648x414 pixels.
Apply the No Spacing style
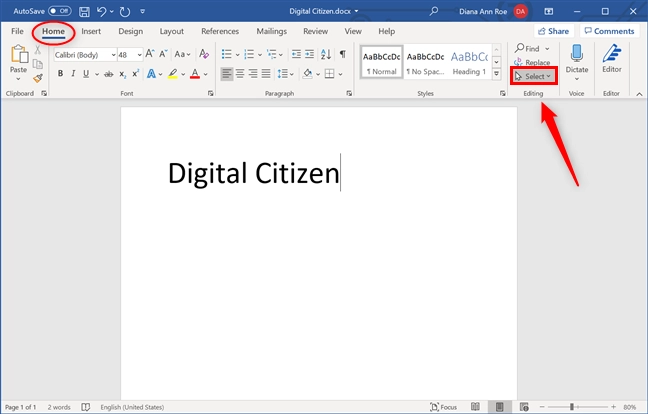425,62
